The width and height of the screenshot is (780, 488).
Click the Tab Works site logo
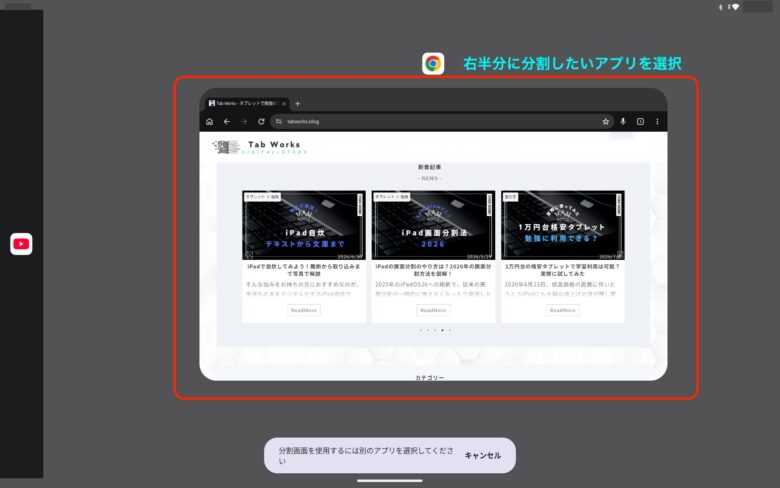pos(259,147)
